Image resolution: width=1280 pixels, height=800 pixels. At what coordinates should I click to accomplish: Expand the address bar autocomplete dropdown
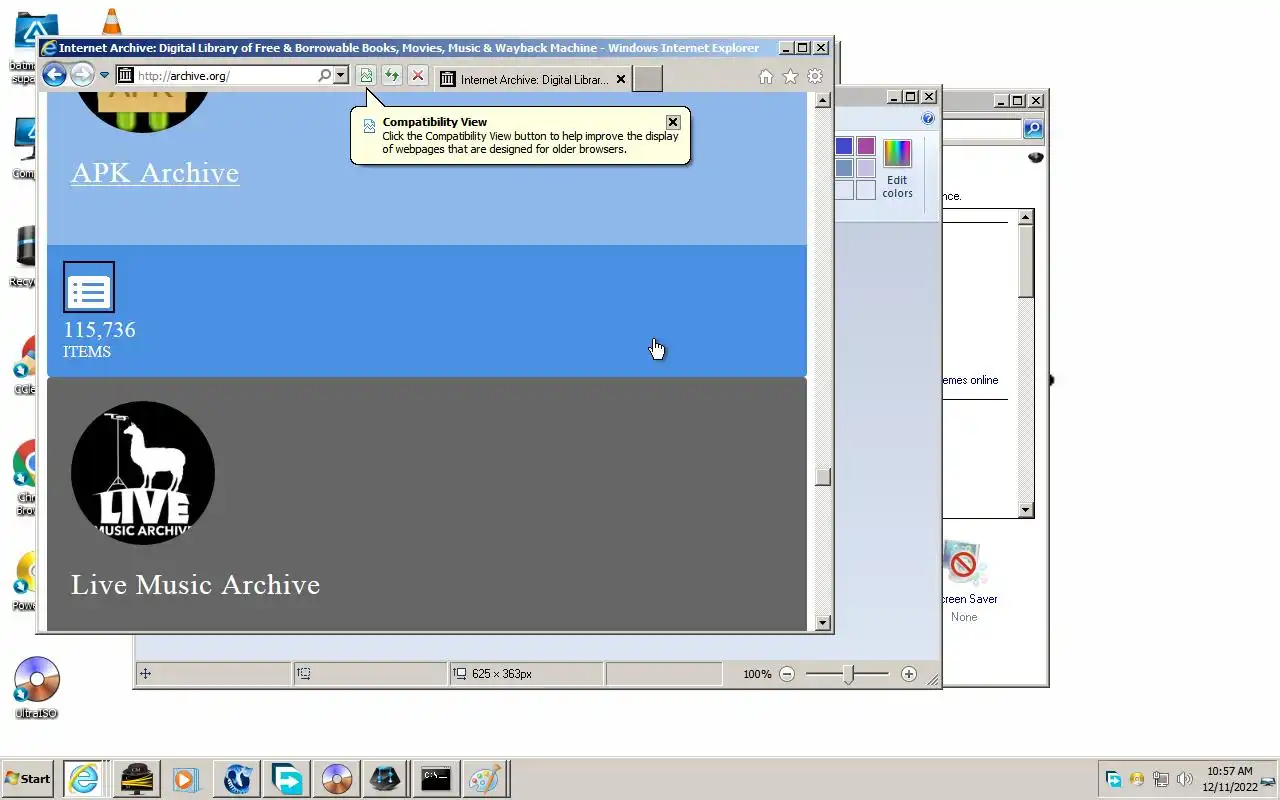click(x=341, y=75)
